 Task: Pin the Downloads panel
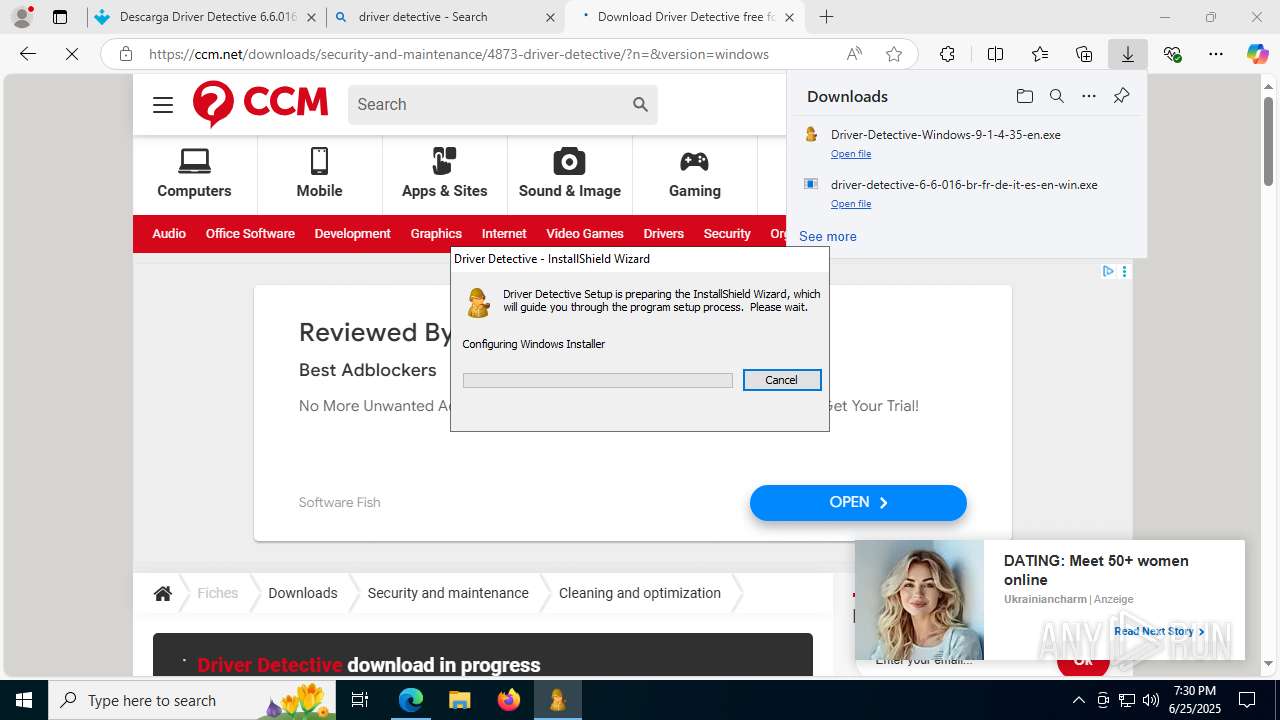tap(1121, 96)
